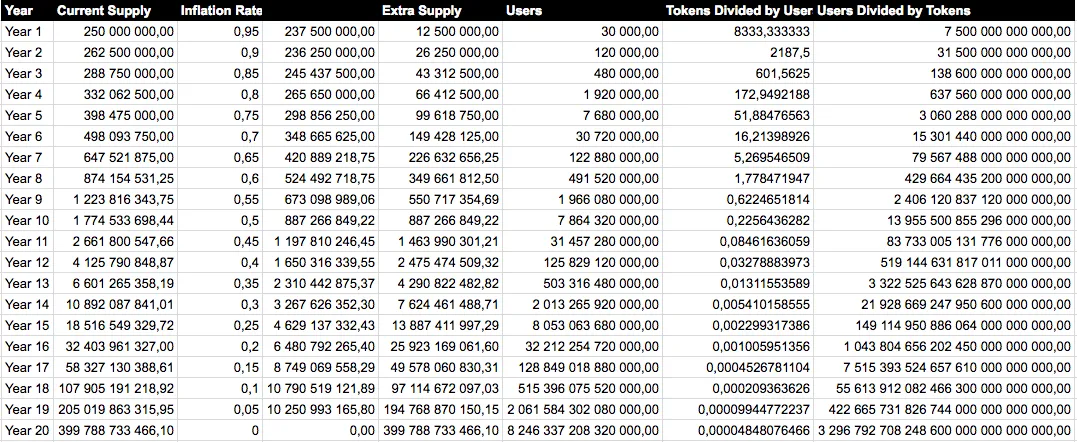Click users cell 7 680 000,00

[582, 115]
